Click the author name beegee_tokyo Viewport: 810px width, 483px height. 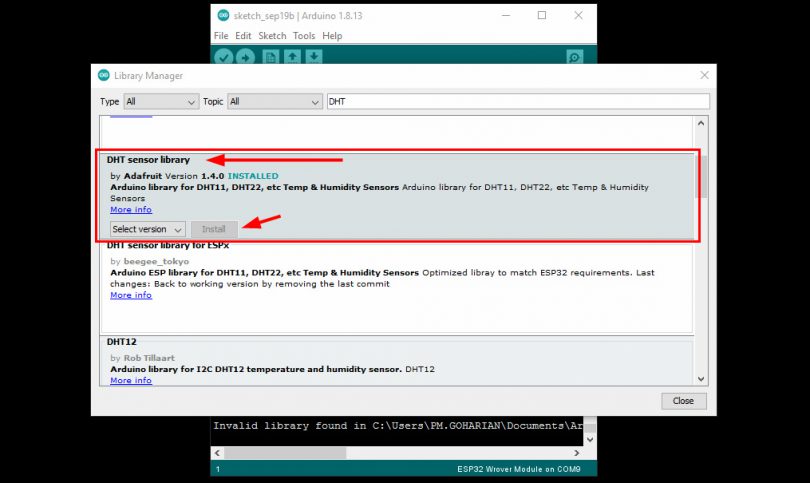157,261
